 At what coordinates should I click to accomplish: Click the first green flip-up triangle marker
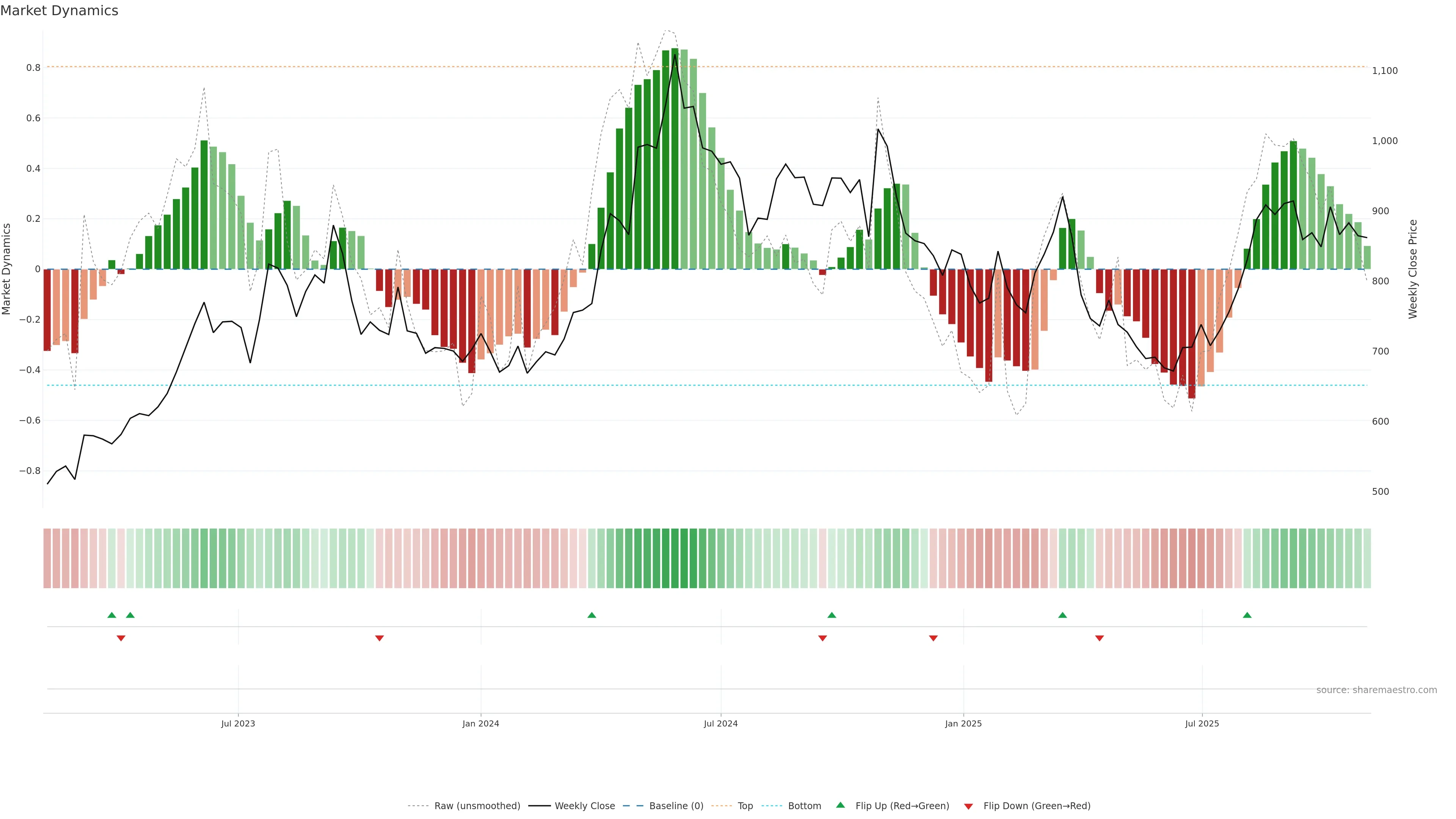[111, 615]
